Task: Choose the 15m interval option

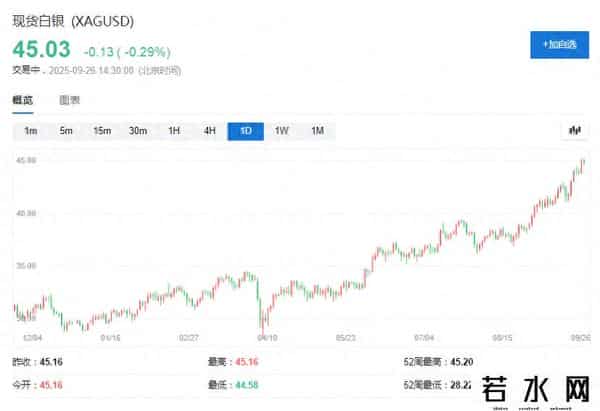Action: tap(102, 131)
